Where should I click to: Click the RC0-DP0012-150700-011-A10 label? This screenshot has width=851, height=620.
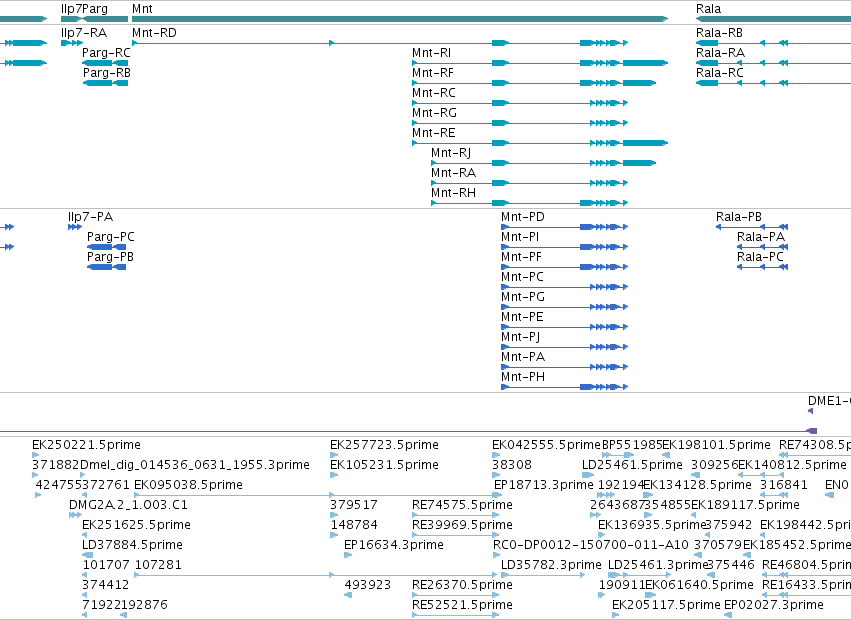tap(590, 545)
